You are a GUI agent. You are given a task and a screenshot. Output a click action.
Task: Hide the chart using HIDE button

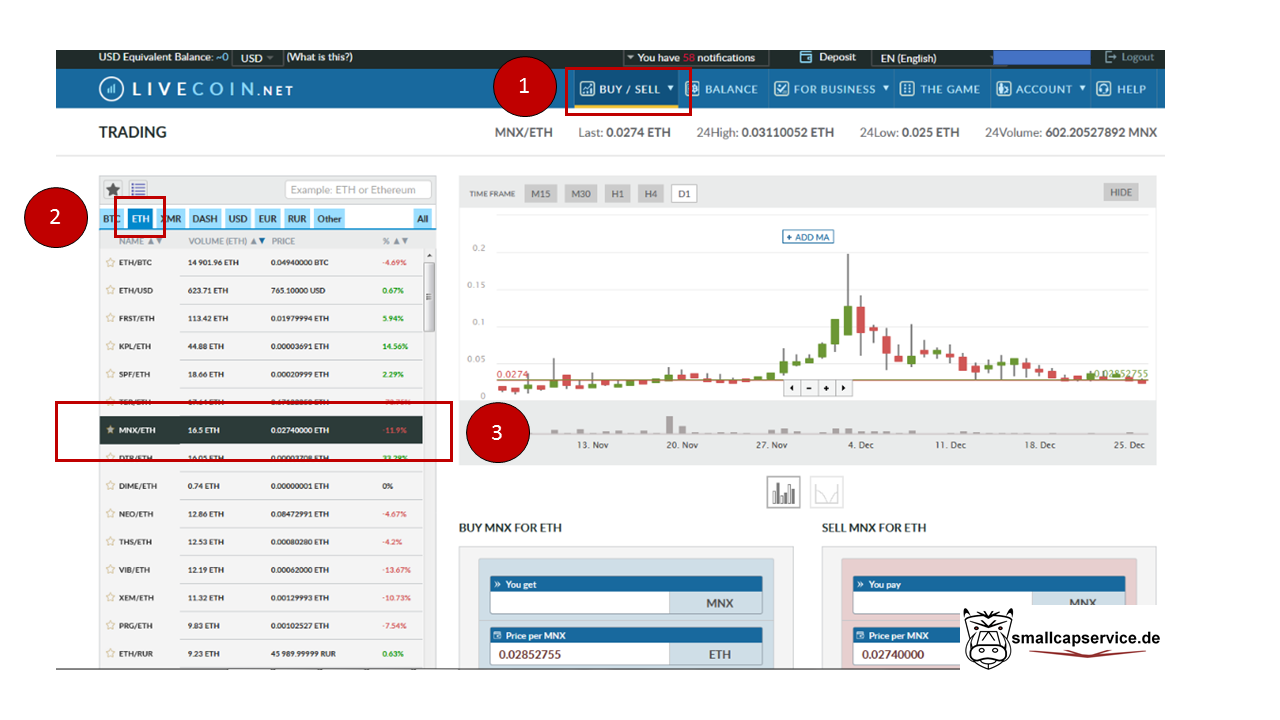tap(1121, 192)
